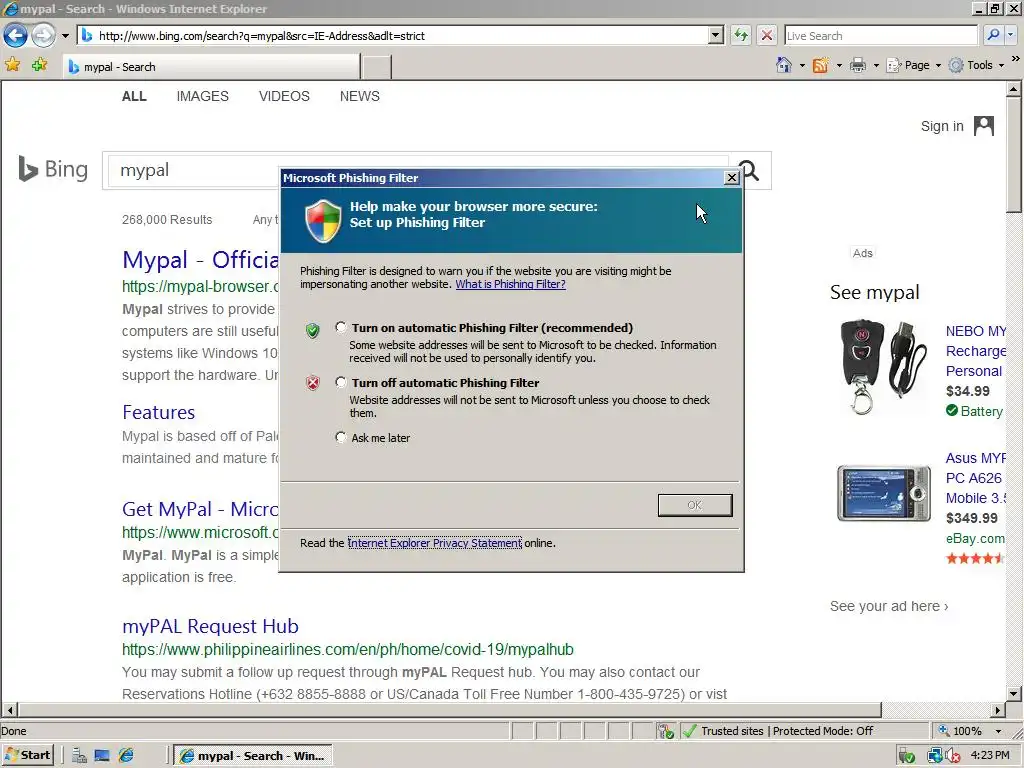Screen dimensions: 1024x768
Task: Open recent pages dropdown beside Forward
Action: point(65,36)
